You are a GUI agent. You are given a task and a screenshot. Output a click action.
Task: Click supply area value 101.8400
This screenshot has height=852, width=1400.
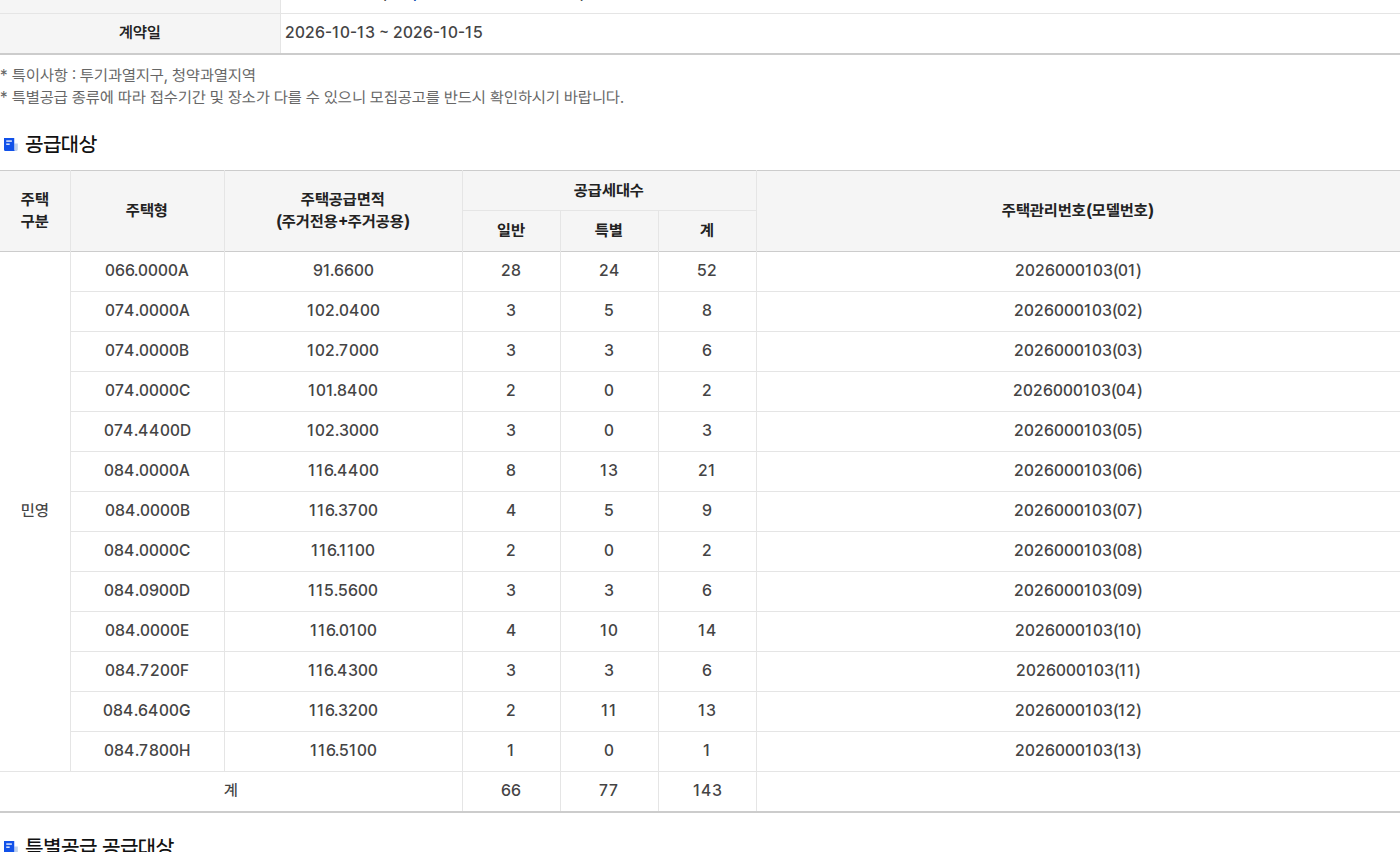coord(343,391)
